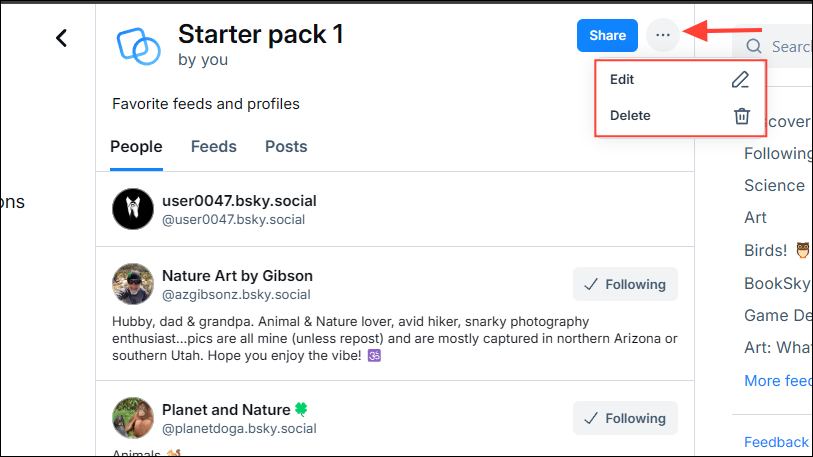Click the back arrow icon
The height and width of the screenshot is (457, 813).
[x=61, y=38]
